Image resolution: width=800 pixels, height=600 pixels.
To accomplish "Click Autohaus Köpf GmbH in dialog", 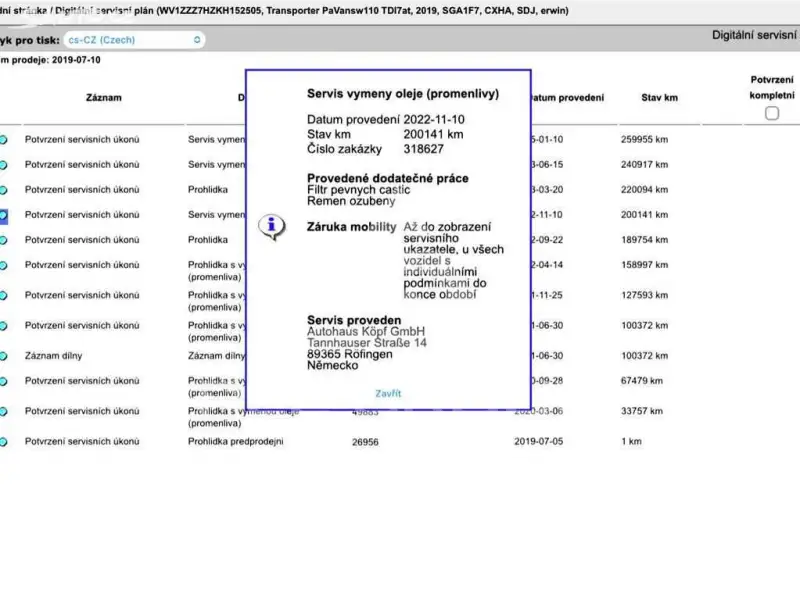I will pyautogui.click(x=366, y=332).
